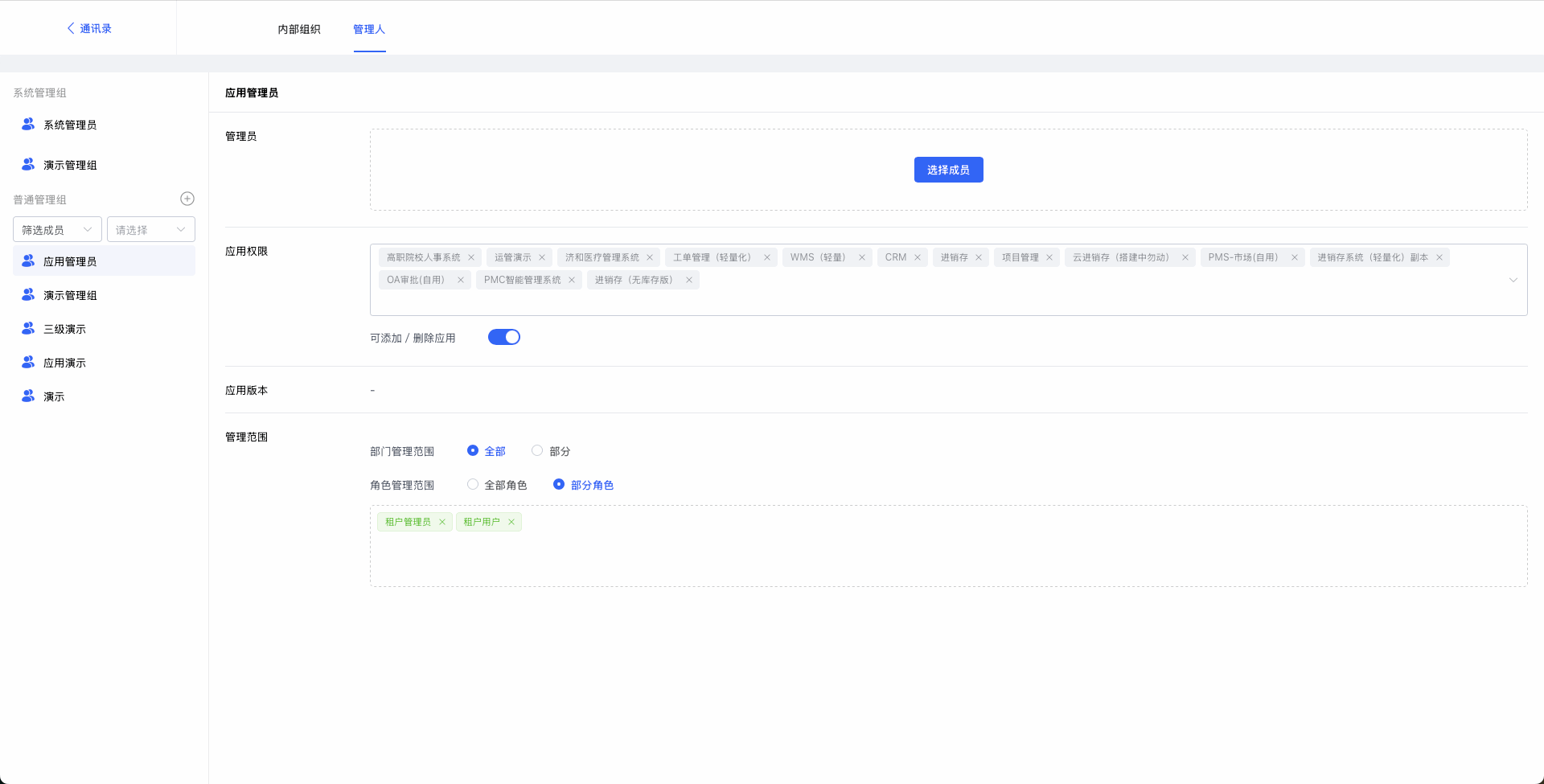Switch to the 管理人 tab
The height and width of the screenshot is (784, 1544).
369,29
